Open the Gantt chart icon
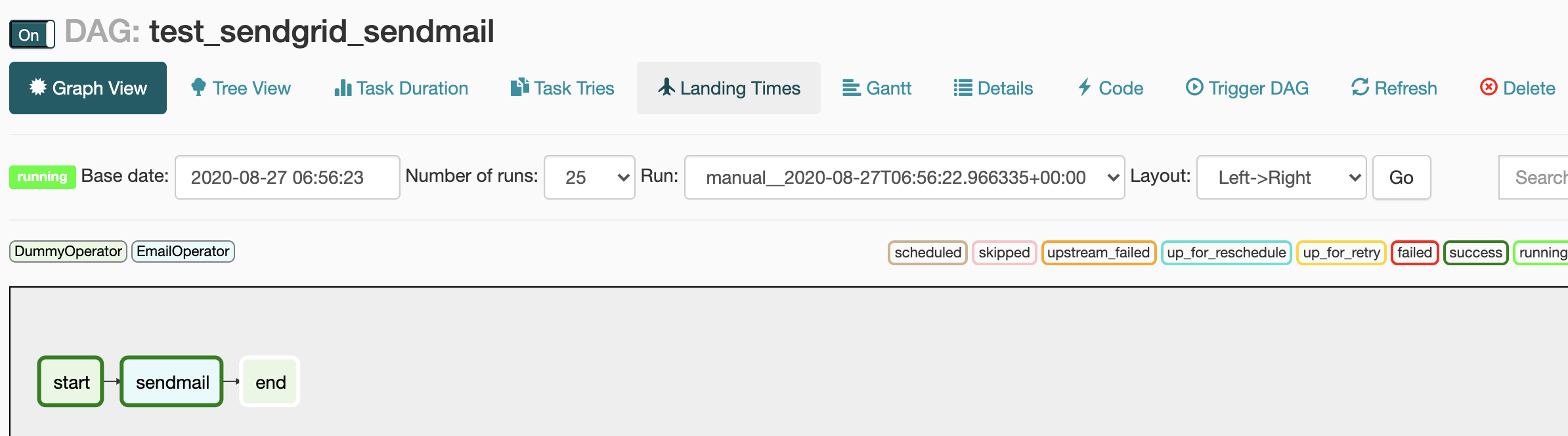Screen dimensions: 1568x436 click(851, 87)
